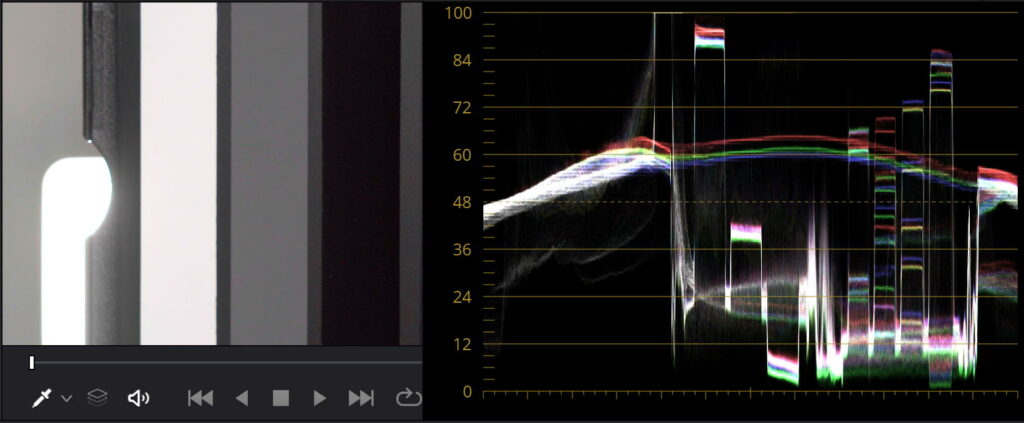
Task: Click the 24 label on waveform scale
Action: coord(463,297)
